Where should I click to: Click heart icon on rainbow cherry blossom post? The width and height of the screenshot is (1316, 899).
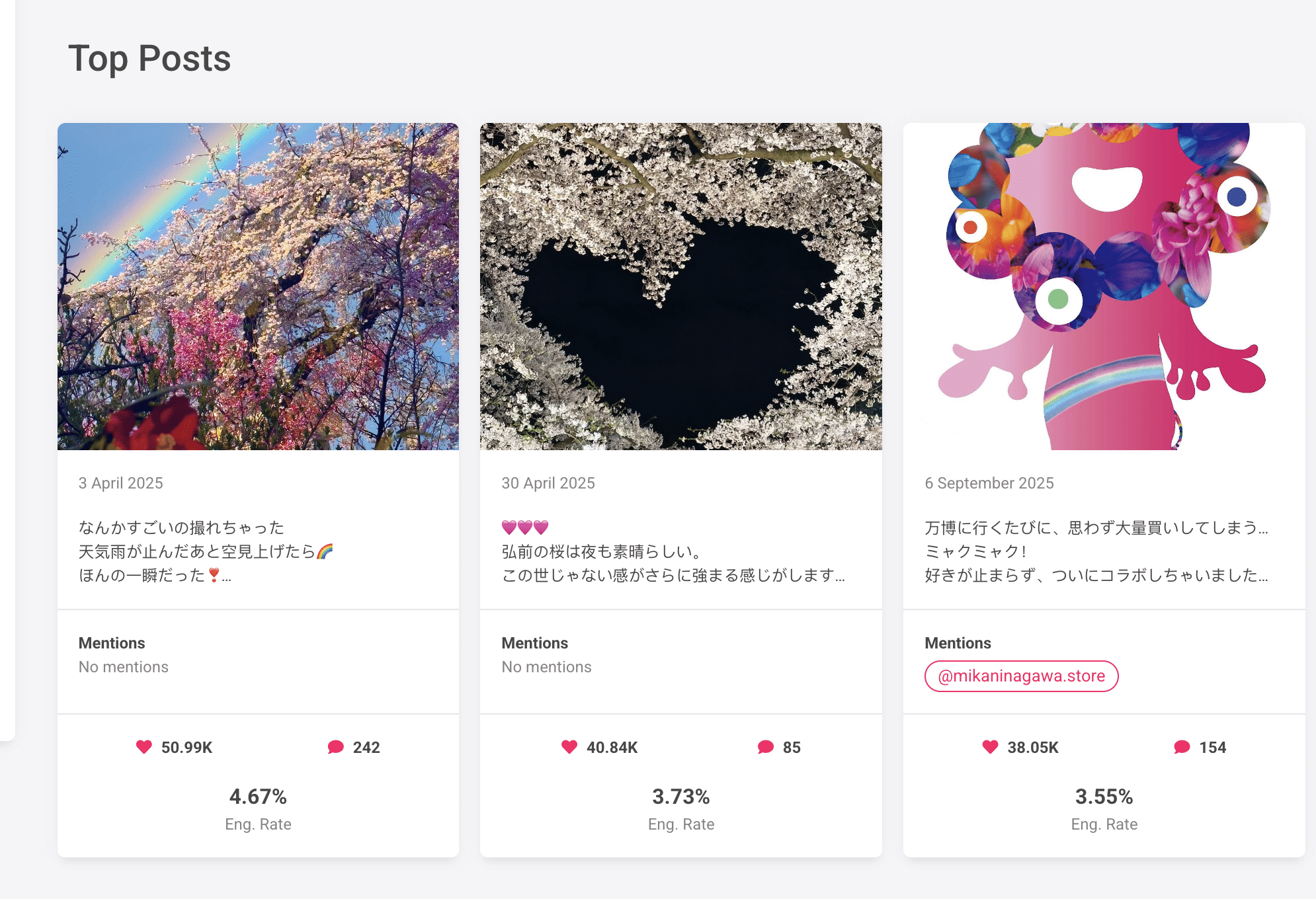pos(144,747)
